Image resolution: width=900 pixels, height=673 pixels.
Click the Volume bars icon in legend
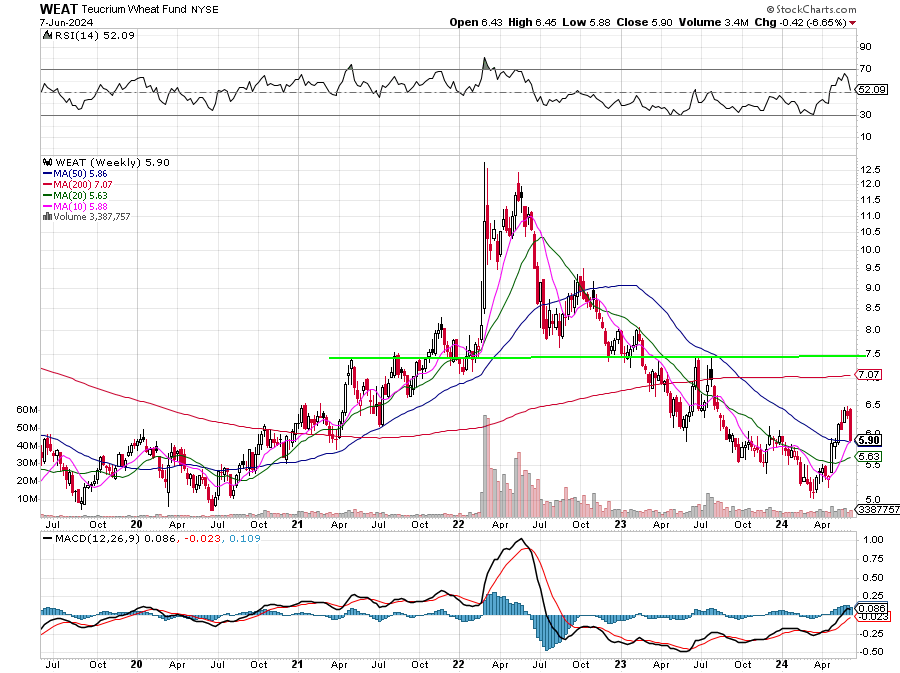(46, 214)
